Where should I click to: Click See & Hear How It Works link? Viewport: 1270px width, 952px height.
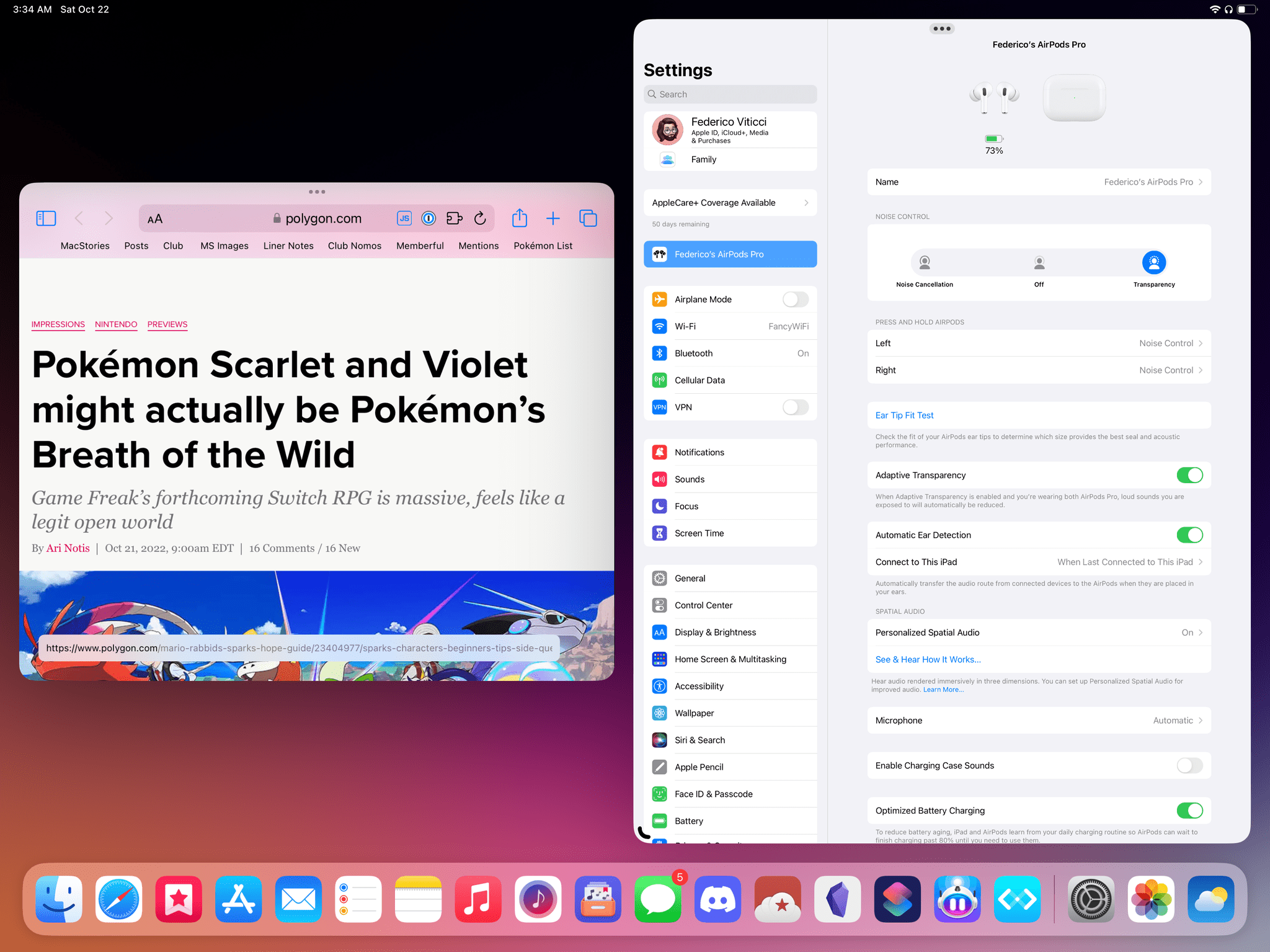click(927, 659)
